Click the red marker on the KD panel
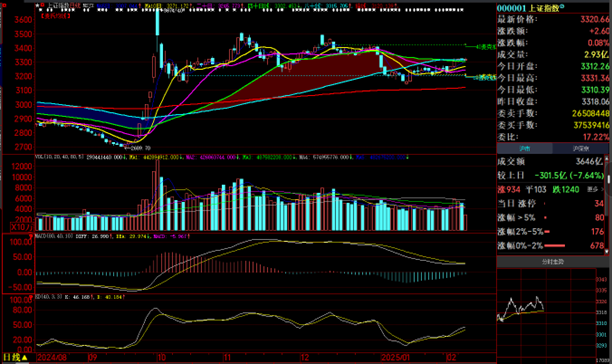 31,297
